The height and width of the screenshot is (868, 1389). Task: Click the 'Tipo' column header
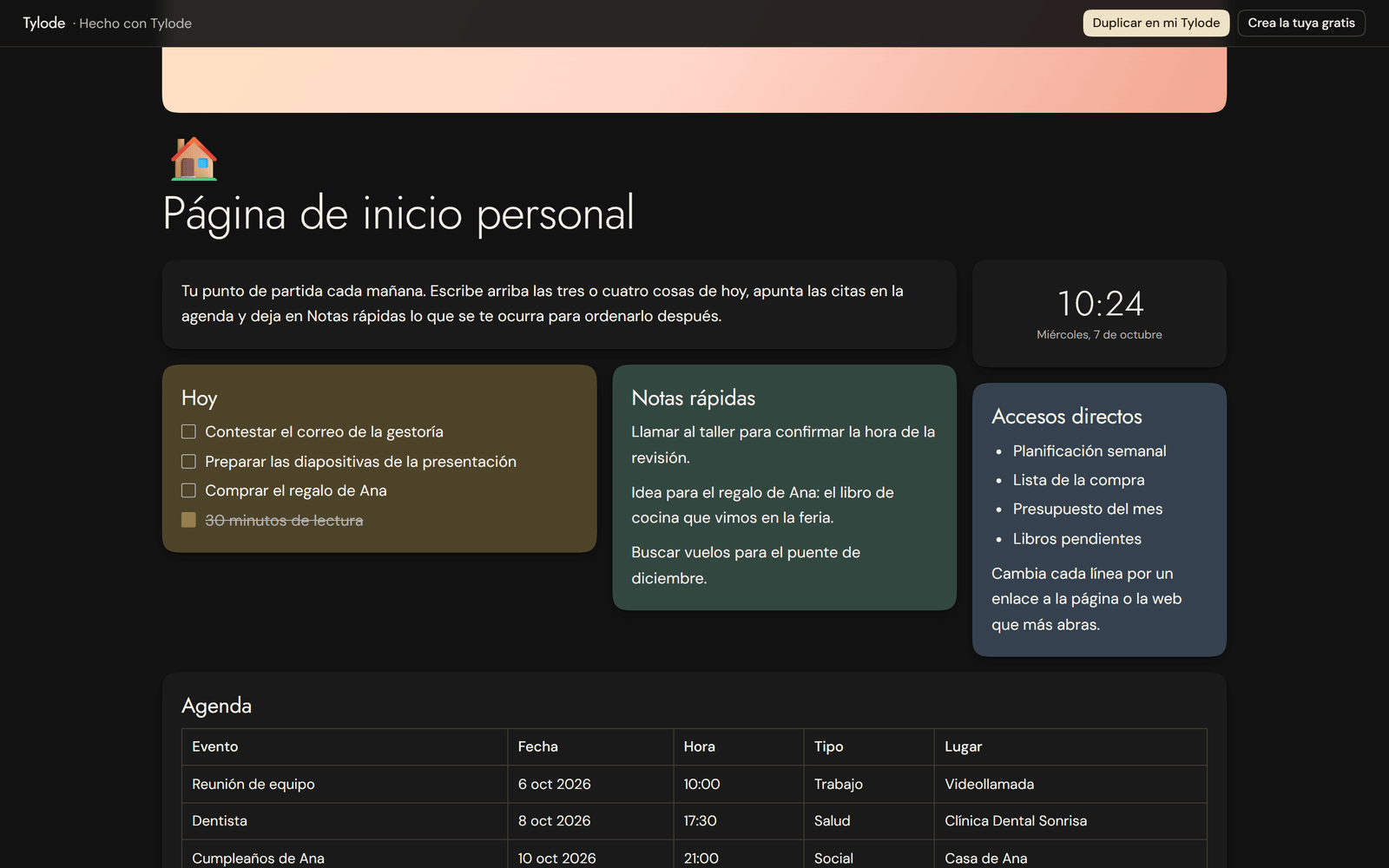869,746
